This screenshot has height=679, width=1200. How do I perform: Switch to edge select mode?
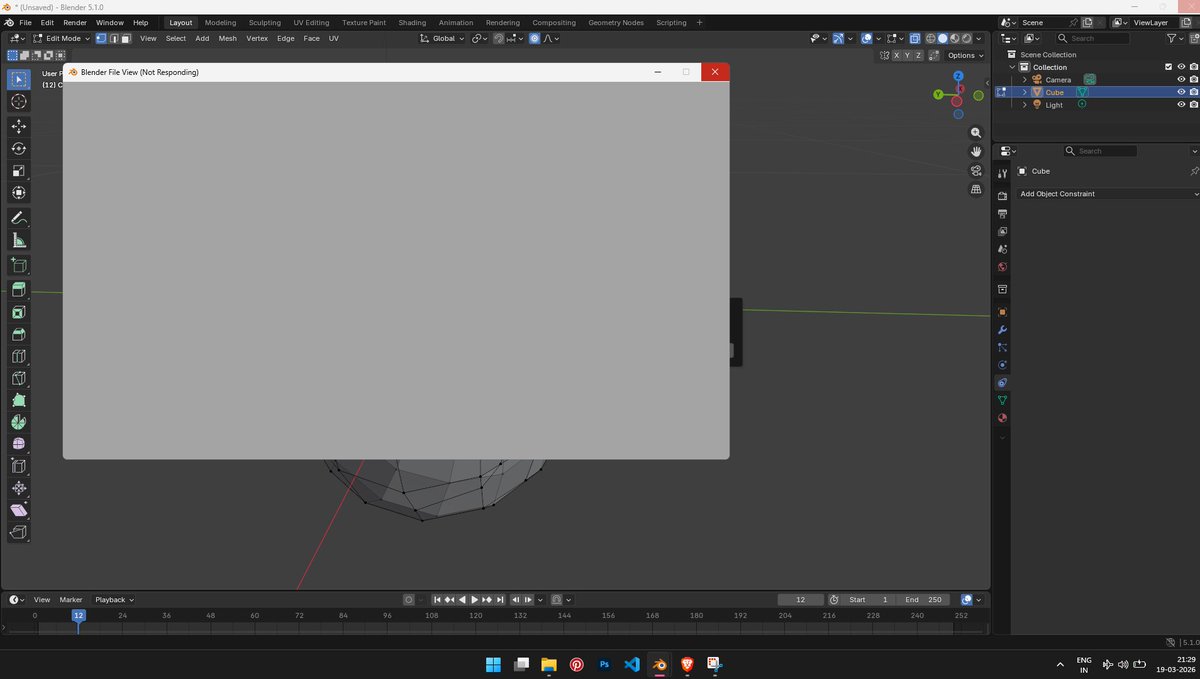point(113,38)
